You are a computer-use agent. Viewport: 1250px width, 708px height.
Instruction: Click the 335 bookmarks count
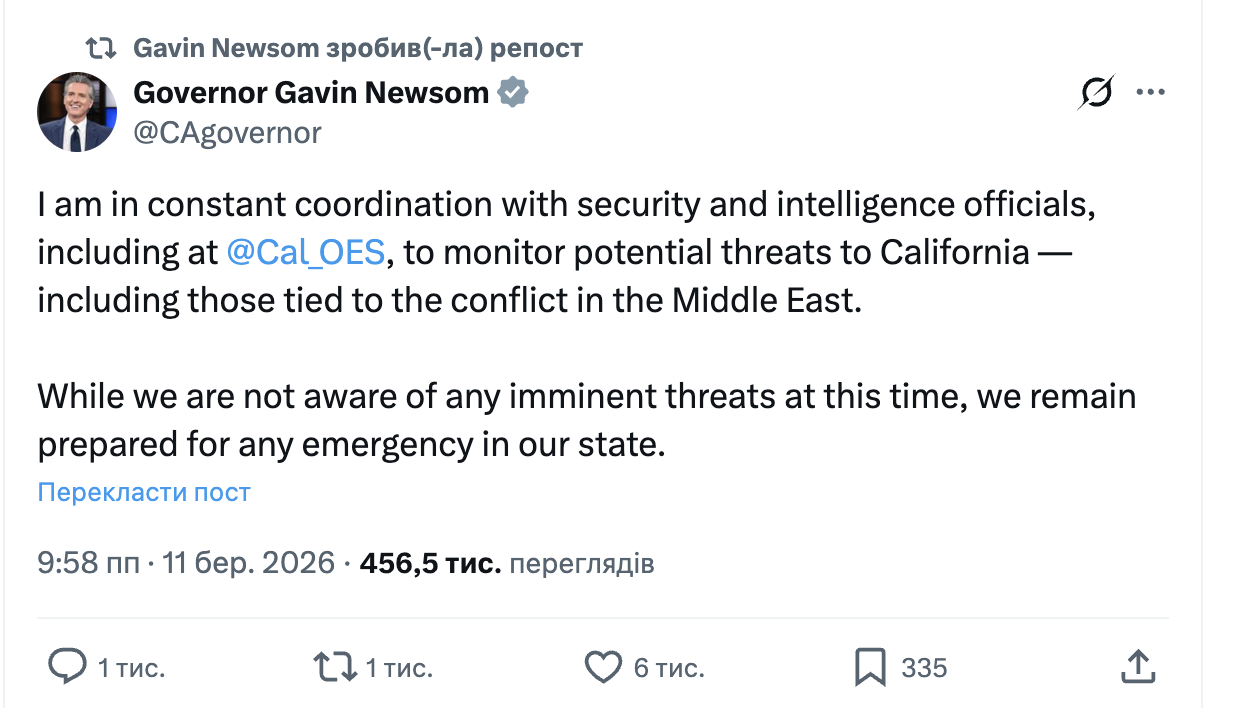click(924, 667)
